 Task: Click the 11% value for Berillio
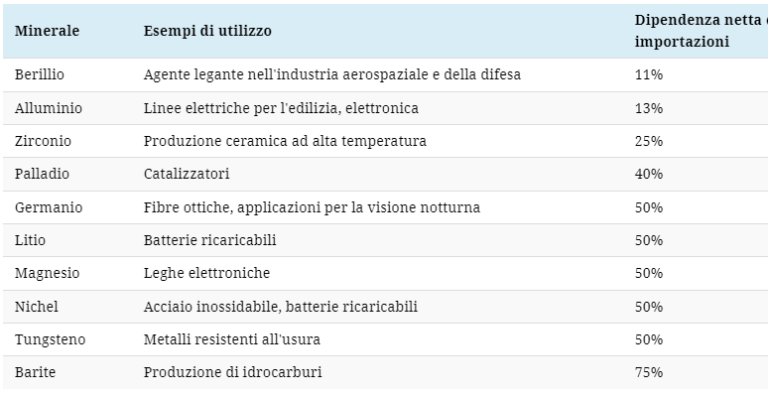[649, 74]
